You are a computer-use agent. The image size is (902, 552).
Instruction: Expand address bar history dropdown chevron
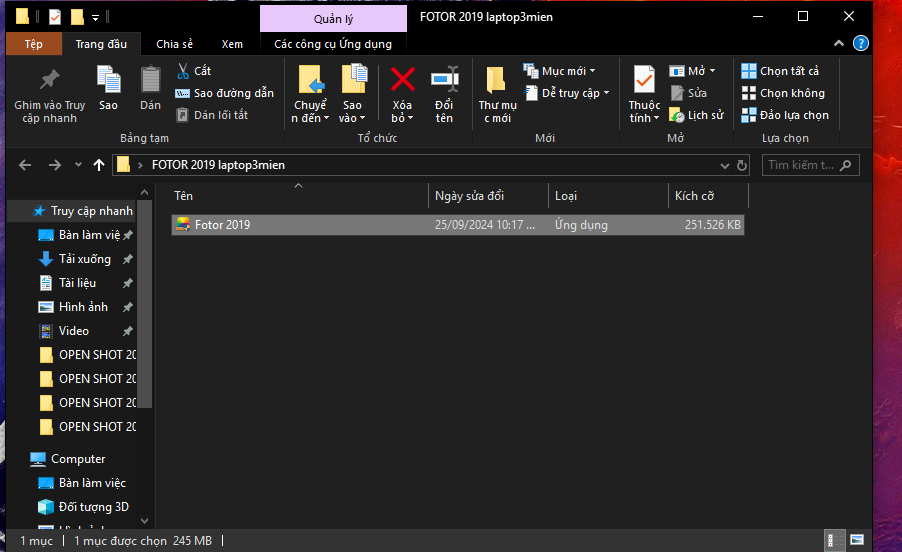pos(724,166)
